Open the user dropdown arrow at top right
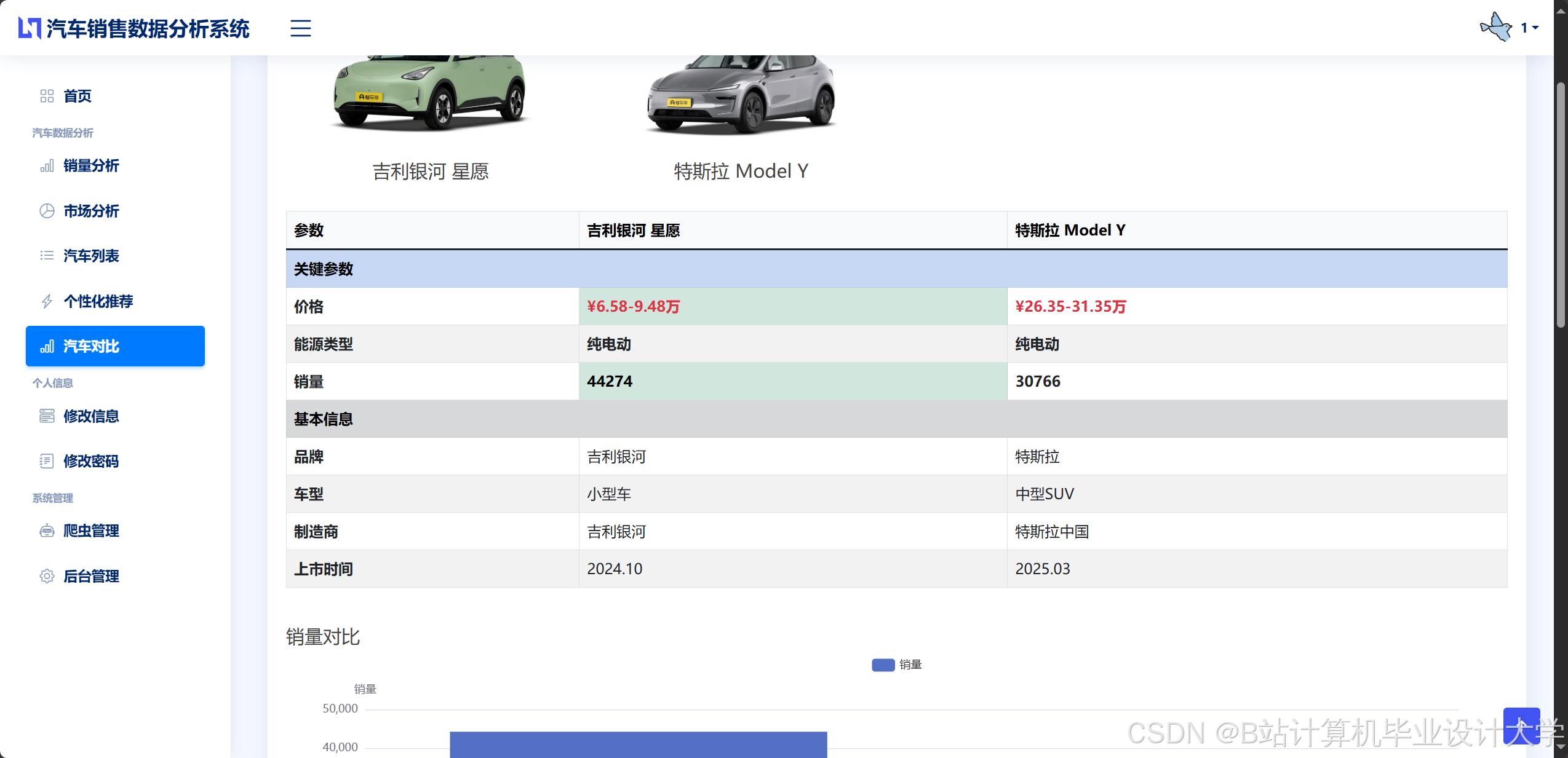Viewport: 1568px width, 758px height. (1535, 28)
